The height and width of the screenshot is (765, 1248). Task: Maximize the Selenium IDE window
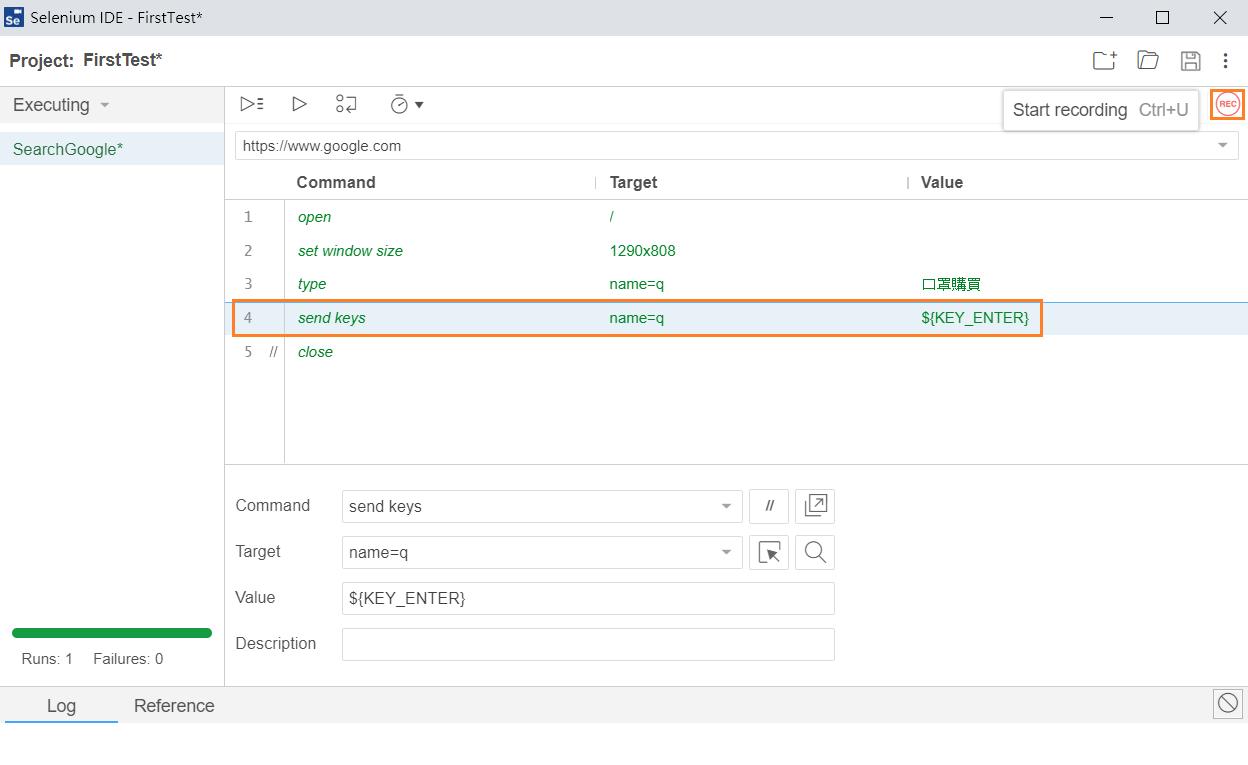pyautogui.click(x=1162, y=18)
